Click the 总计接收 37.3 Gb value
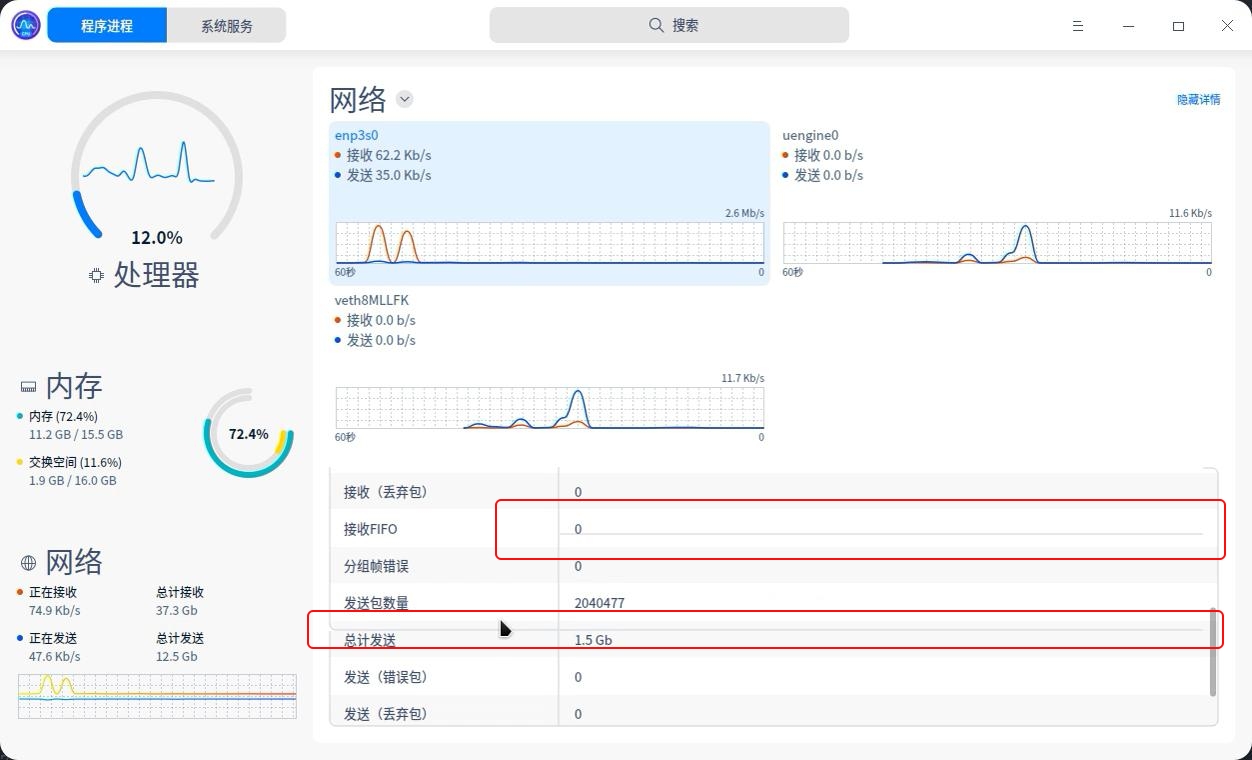Image resolution: width=1252 pixels, height=760 pixels. click(176, 610)
